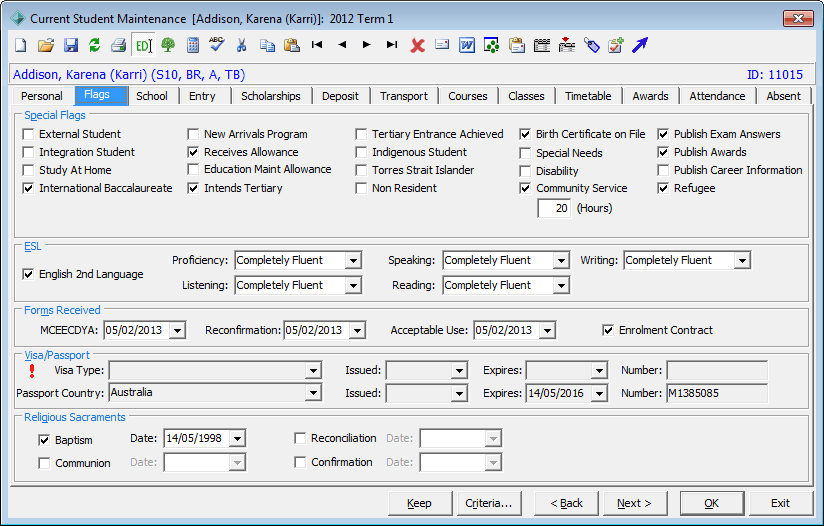Jump to first record

point(316,45)
